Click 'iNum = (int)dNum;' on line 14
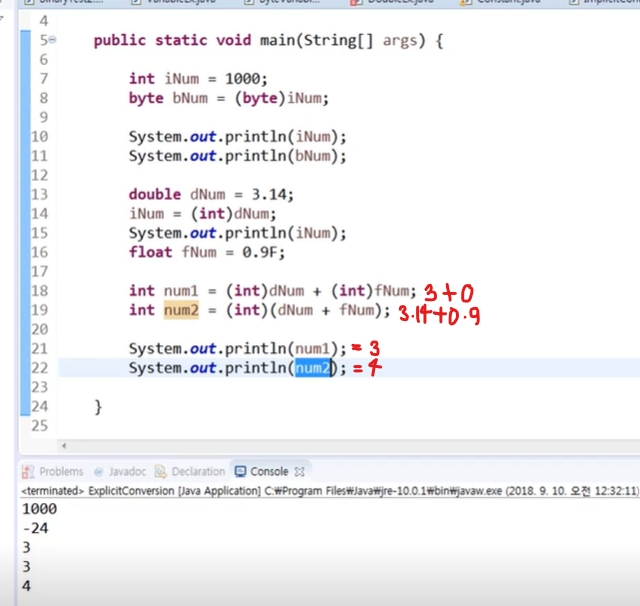The image size is (640, 606). tap(203, 214)
